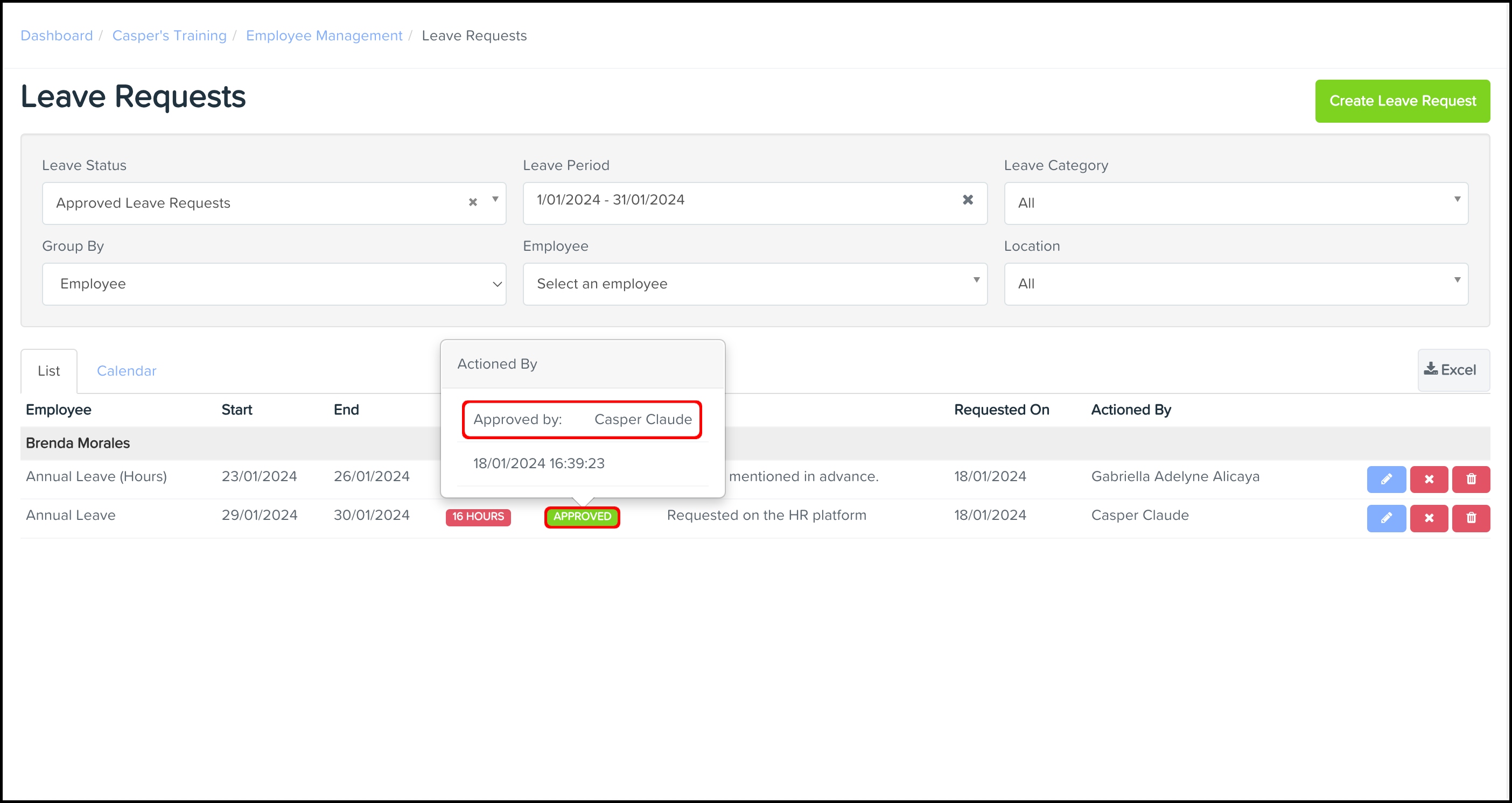This screenshot has width=1512, height=803.
Task: Click trash icon on Casper Claude row
Action: tap(1471, 518)
